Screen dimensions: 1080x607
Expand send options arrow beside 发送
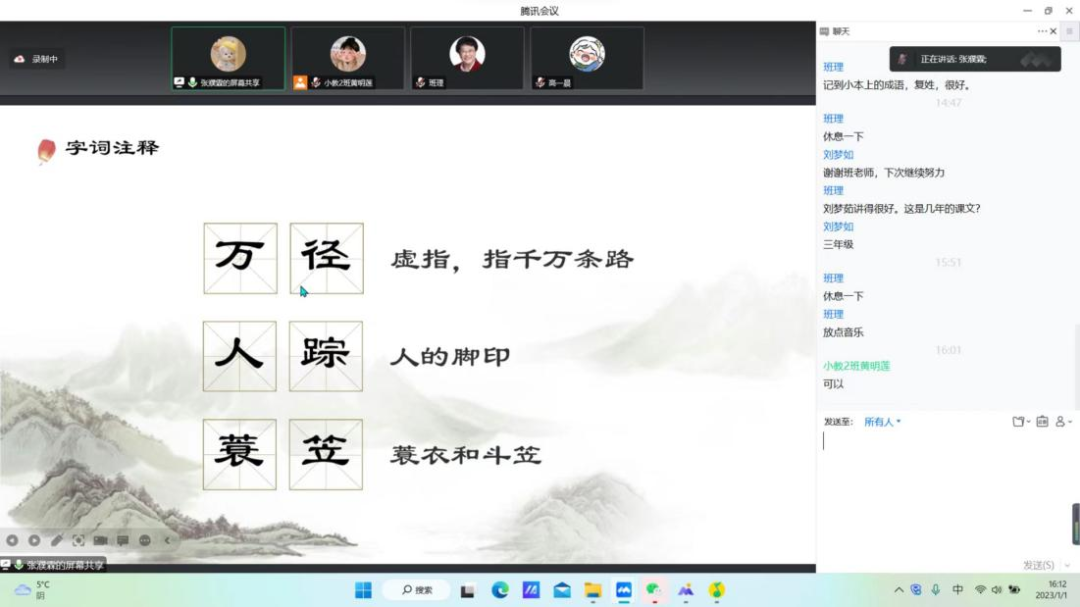1067,566
